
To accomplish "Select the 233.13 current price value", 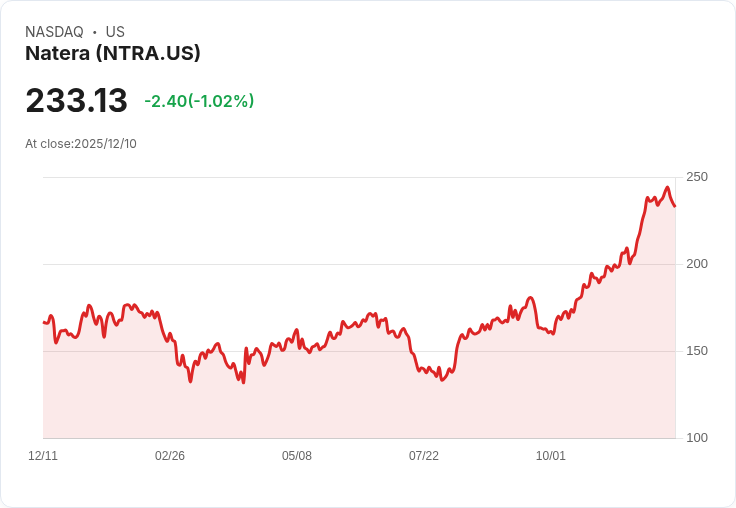I will click(77, 100).
